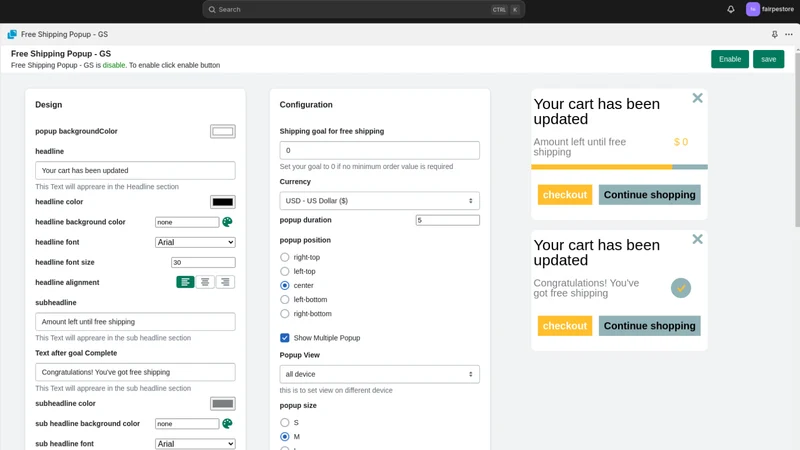This screenshot has width=800, height=450.
Task: Open subheadline color swatch
Action: click(223, 404)
